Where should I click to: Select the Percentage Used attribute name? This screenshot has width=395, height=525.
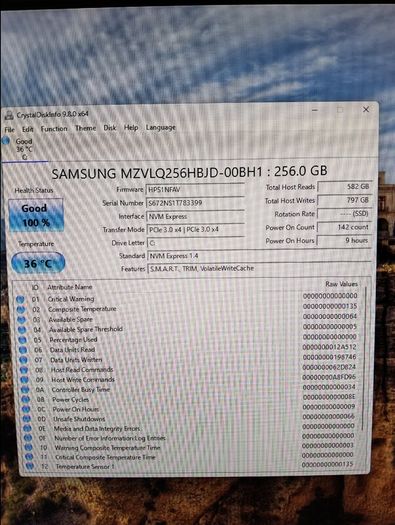(73, 340)
